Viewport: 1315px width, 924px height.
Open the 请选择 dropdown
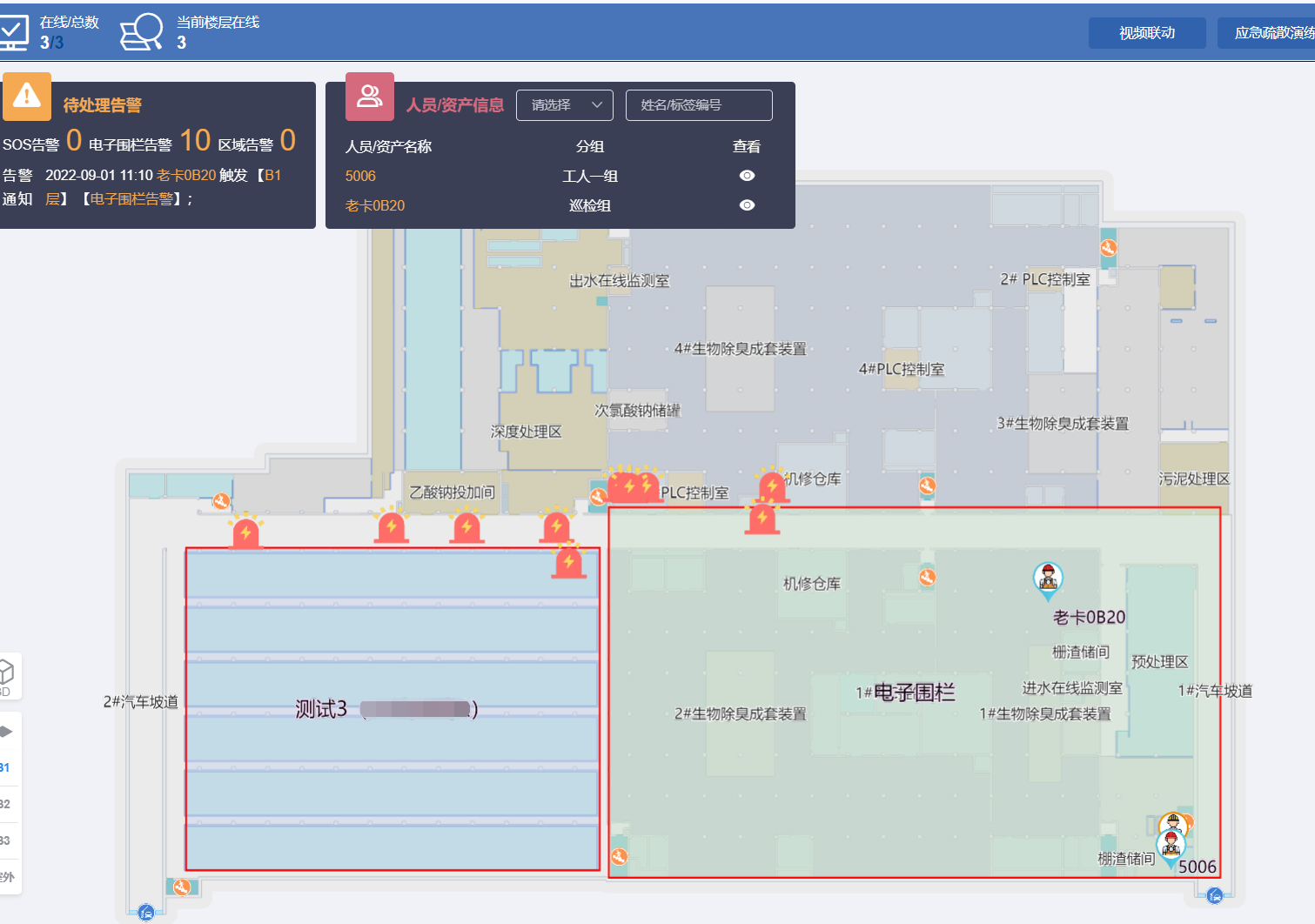(565, 105)
